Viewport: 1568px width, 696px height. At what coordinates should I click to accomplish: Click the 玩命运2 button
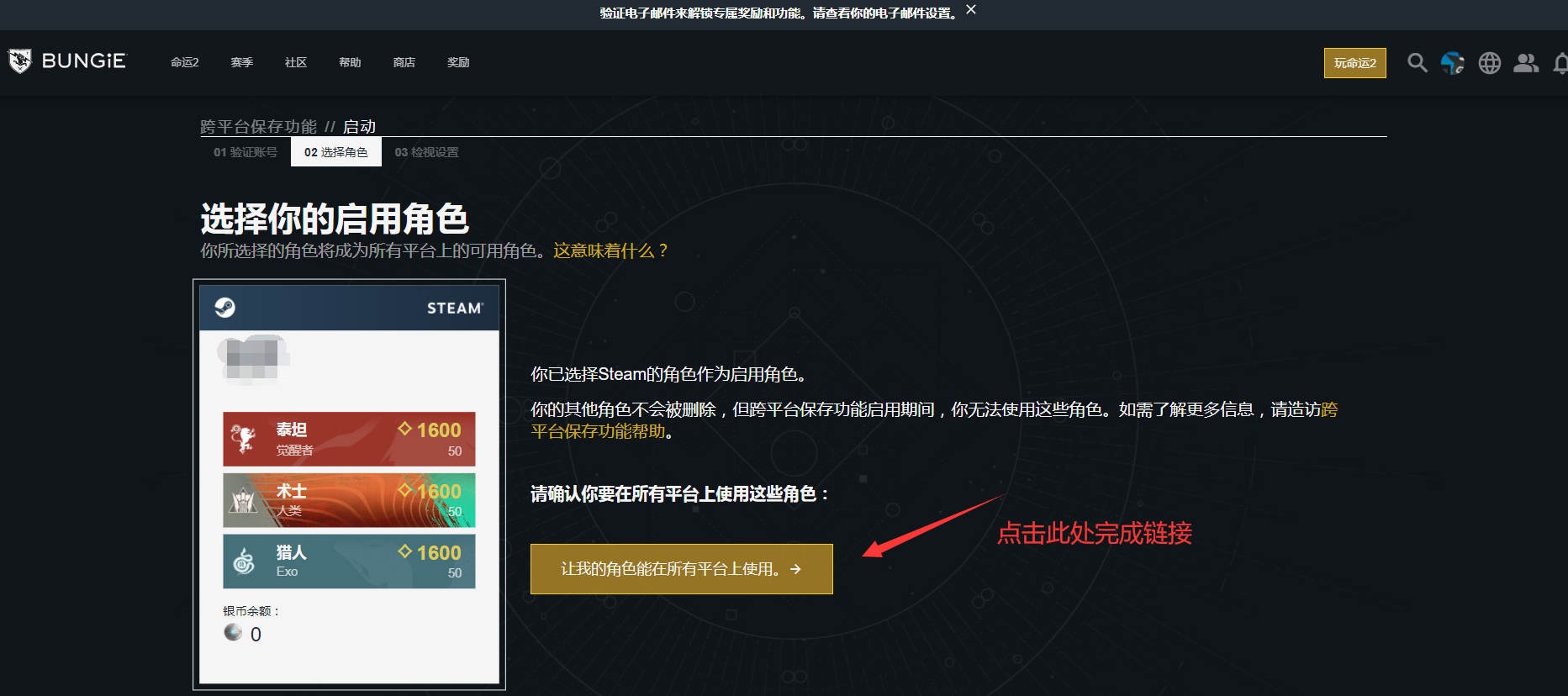(x=1355, y=63)
